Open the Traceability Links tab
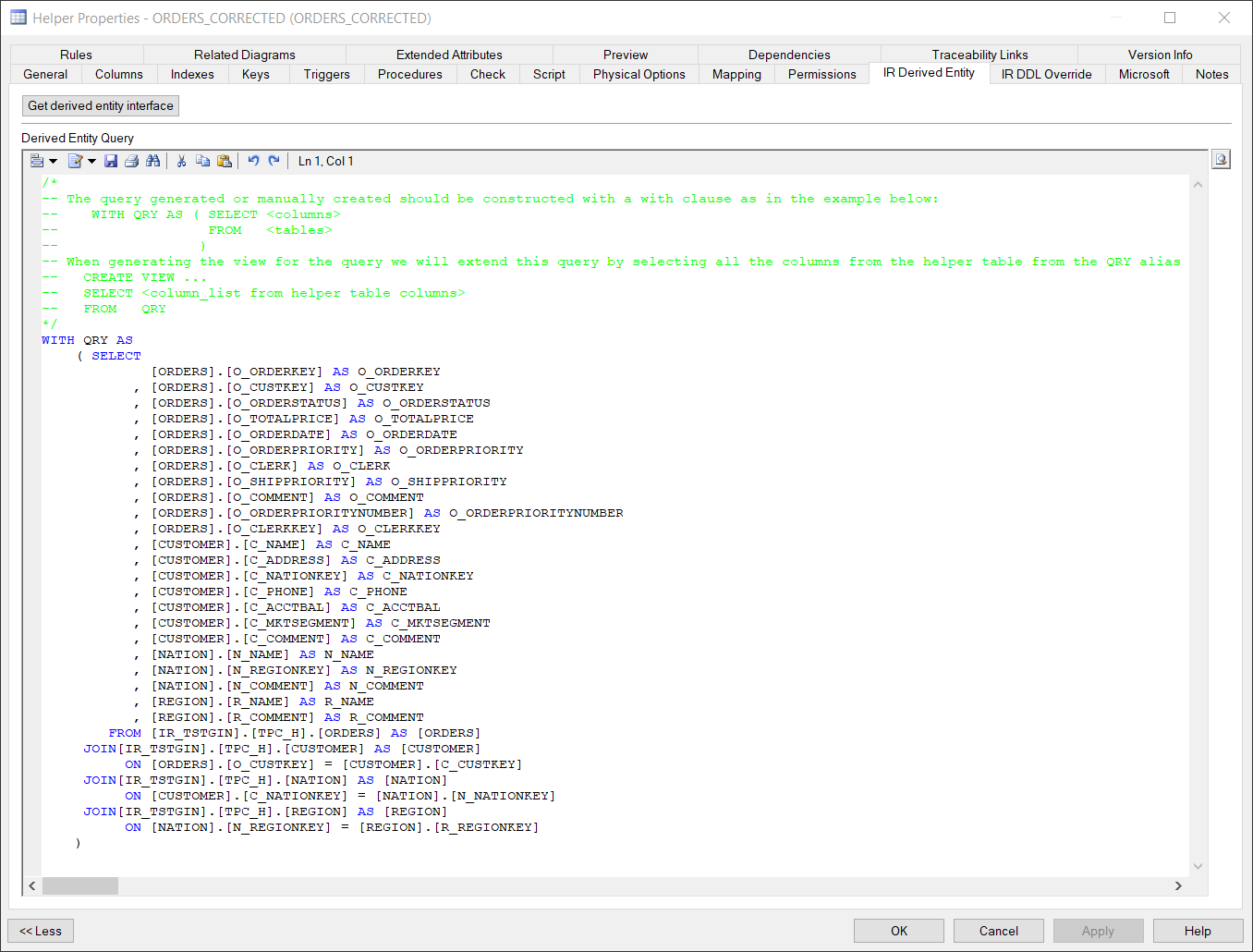Screen dimensions: 1253x952 coord(979,55)
